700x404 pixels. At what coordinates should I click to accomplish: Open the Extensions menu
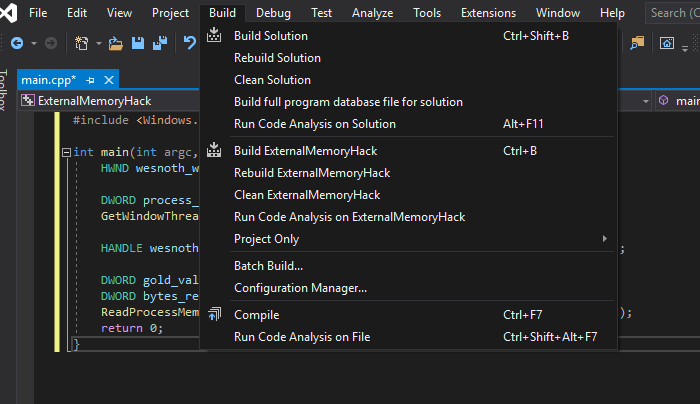pos(488,13)
